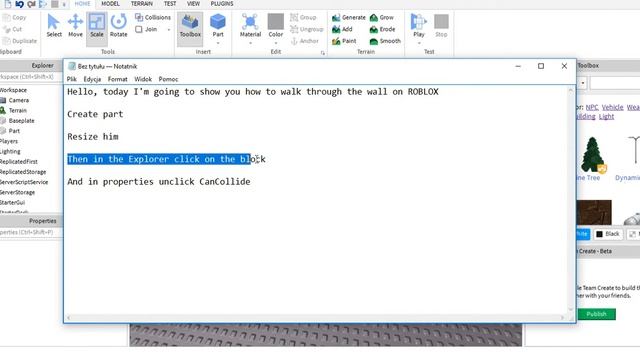Viewport: 640px width, 360px height.
Task: Click the Smooth terrain tool
Action: point(385,41)
